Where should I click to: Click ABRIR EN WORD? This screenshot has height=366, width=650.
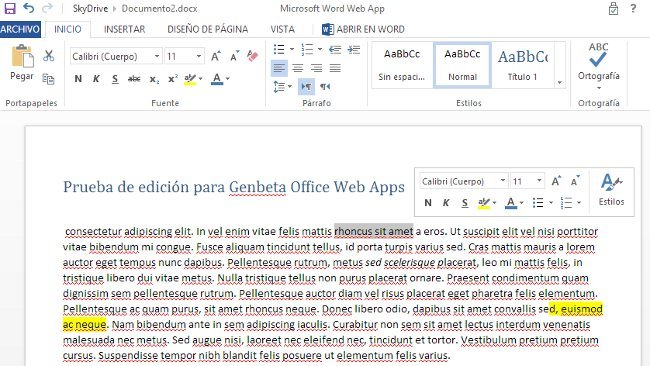[363, 29]
